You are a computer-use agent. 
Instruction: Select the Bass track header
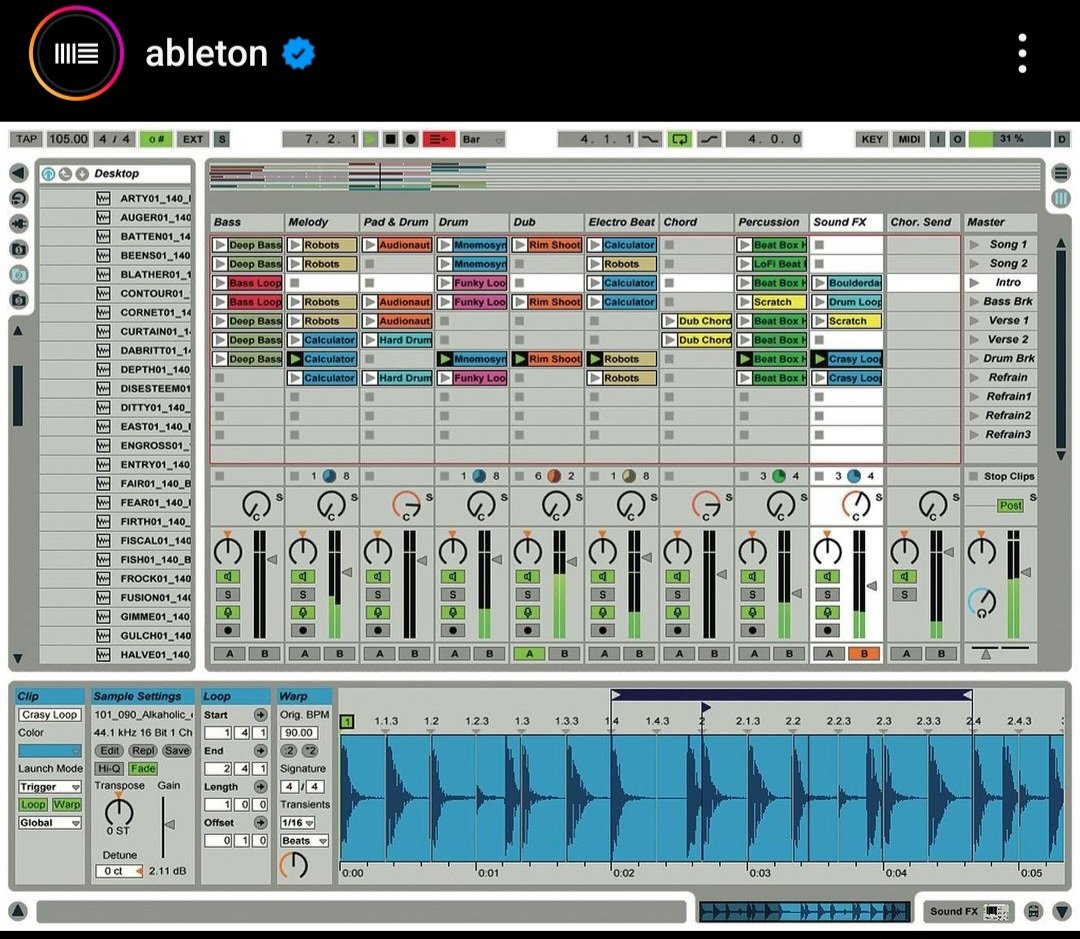[247, 223]
